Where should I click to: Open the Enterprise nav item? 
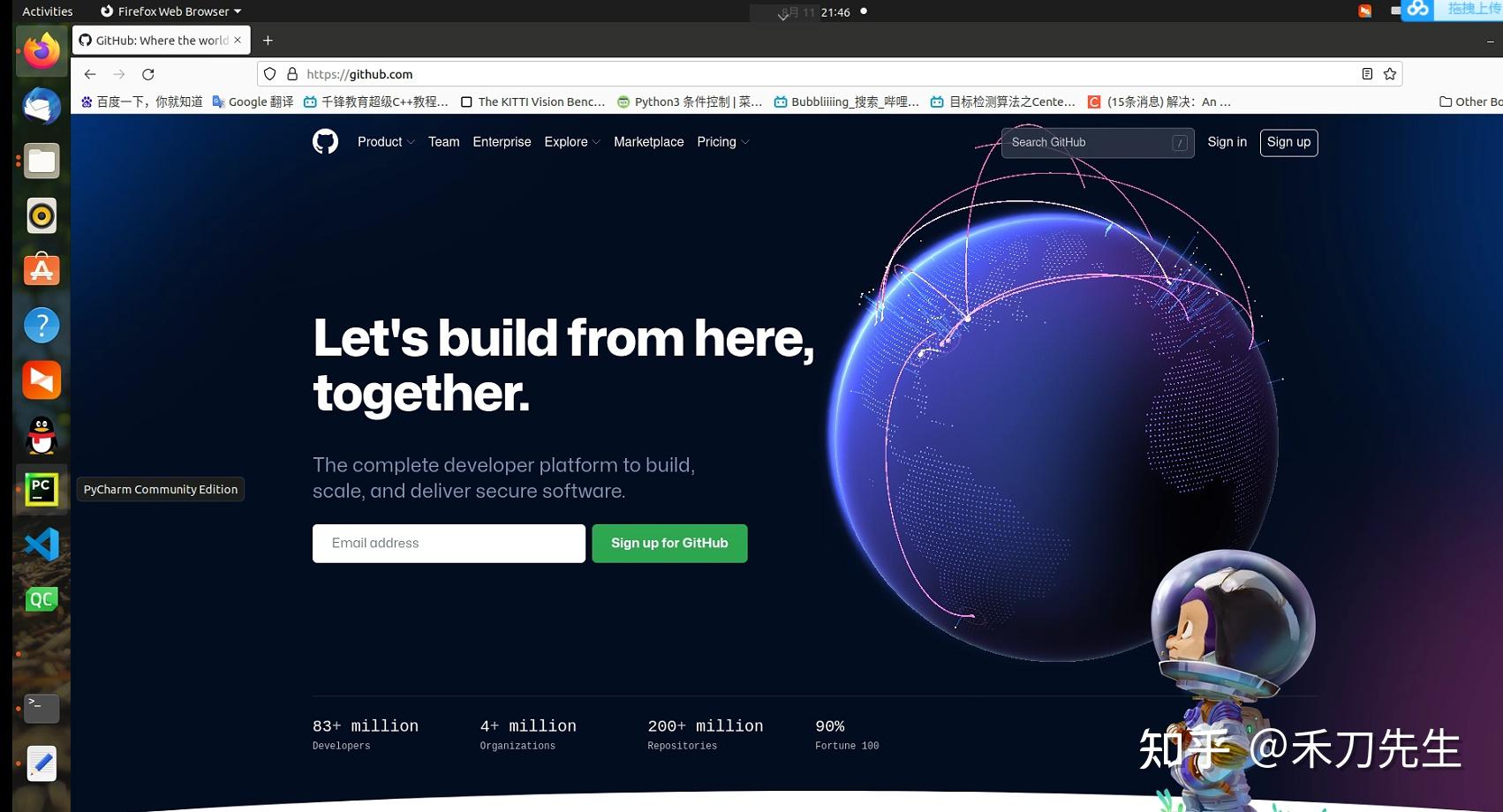[502, 142]
